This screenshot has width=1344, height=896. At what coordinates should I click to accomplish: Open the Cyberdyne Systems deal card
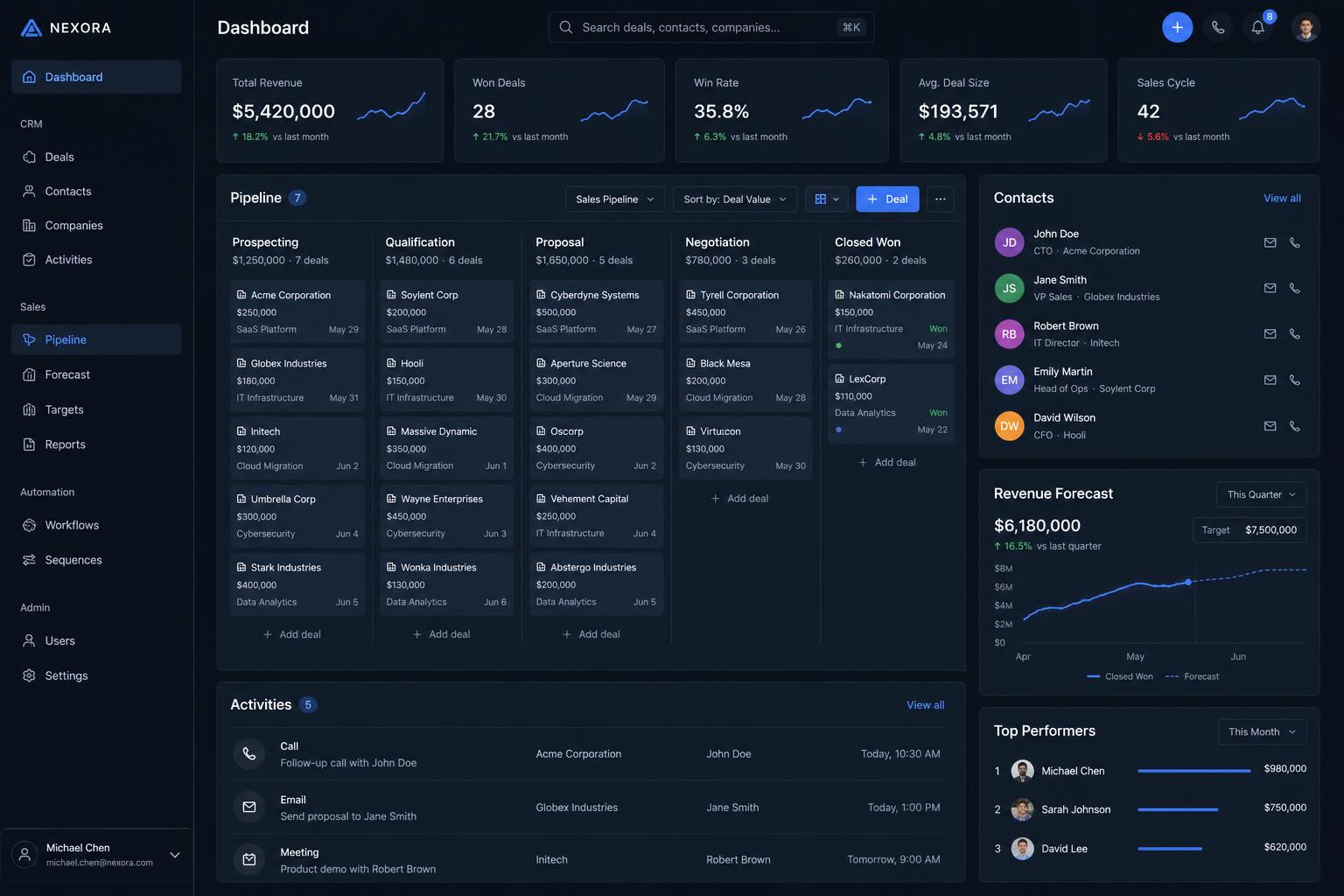click(596, 311)
